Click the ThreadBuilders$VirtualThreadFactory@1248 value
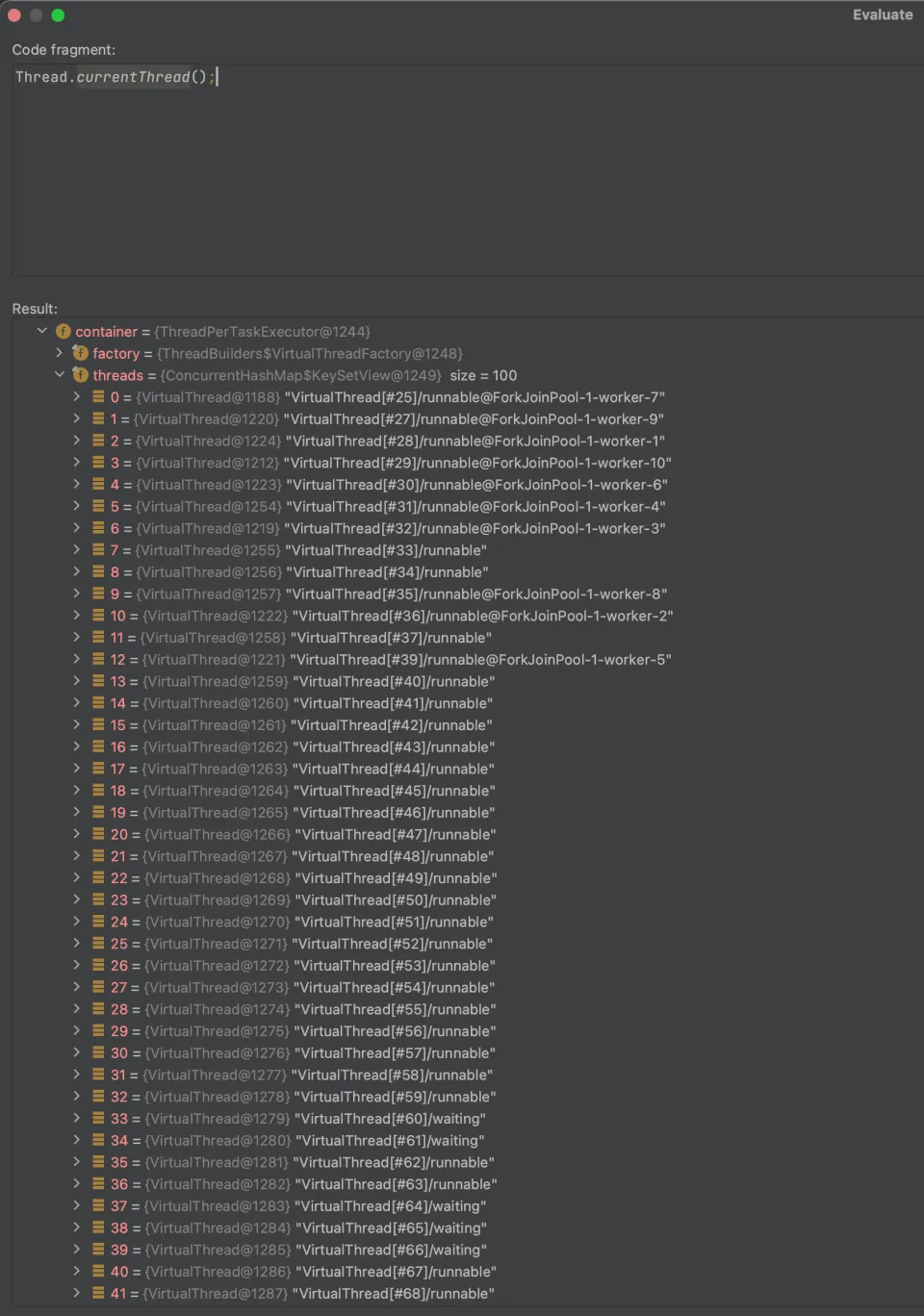 (x=310, y=353)
